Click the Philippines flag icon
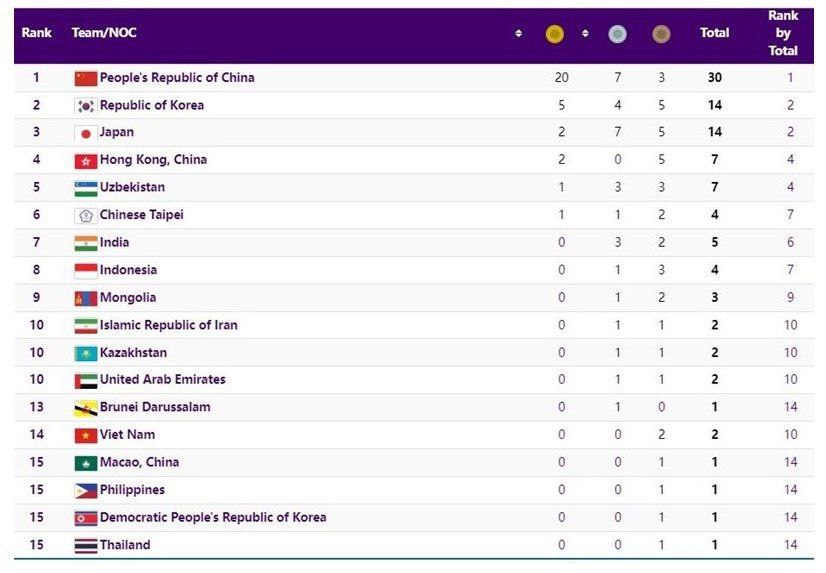 pyautogui.click(x=85, y=491)
